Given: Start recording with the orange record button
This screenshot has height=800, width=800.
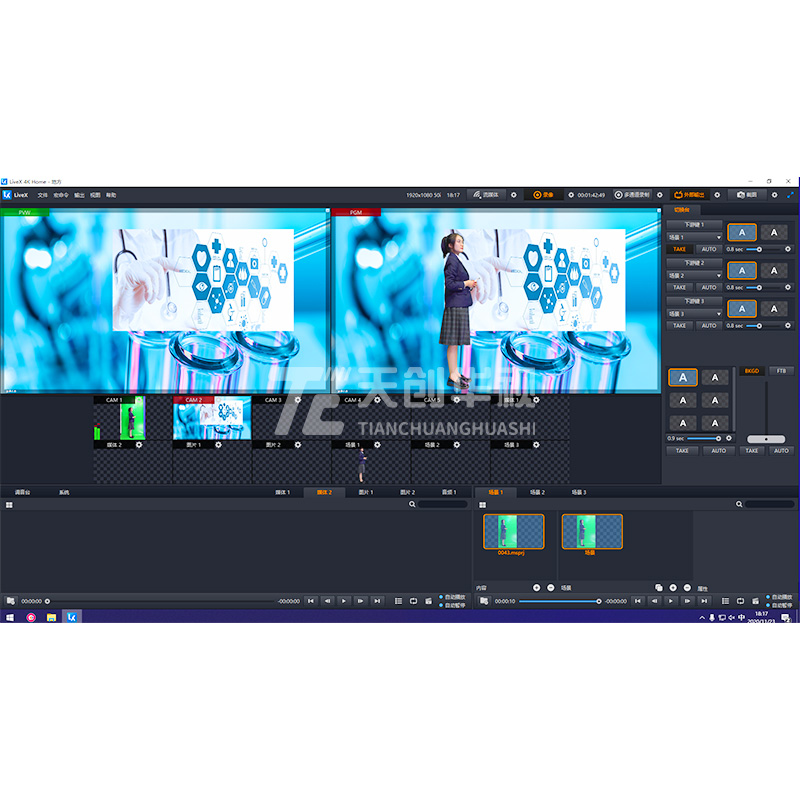Looking at the screenshot, I should tap(543, 195).
